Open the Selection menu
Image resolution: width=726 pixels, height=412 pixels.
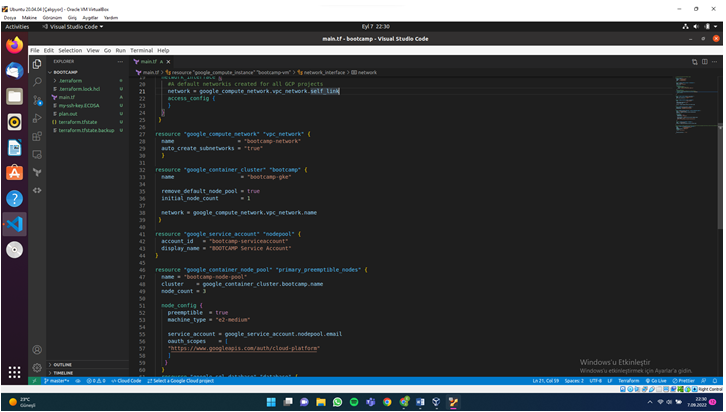[x=70, y=50]
